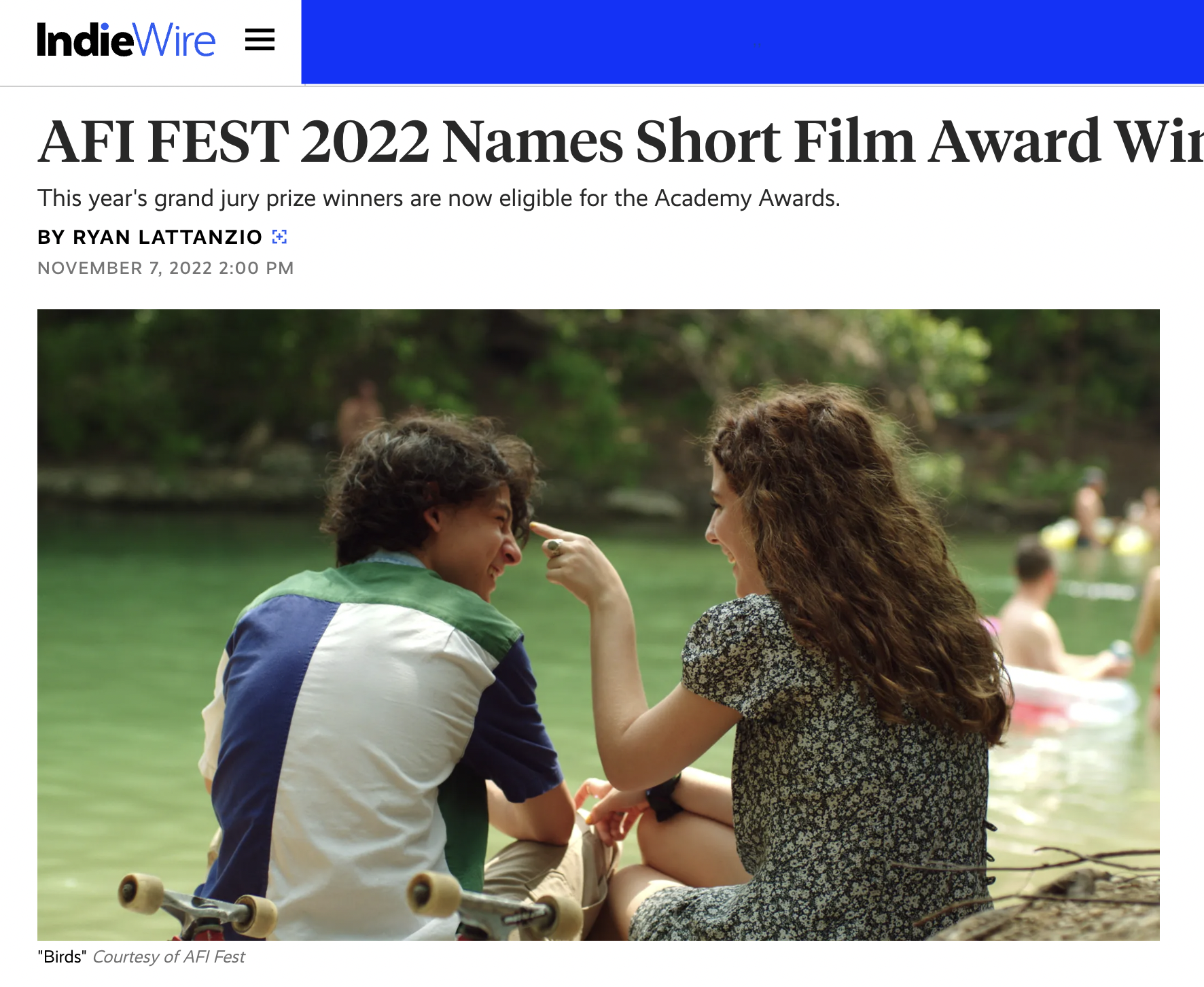1204x987 pixels.
Task: Click the blue banner advertisement
Action: [752, 42]
